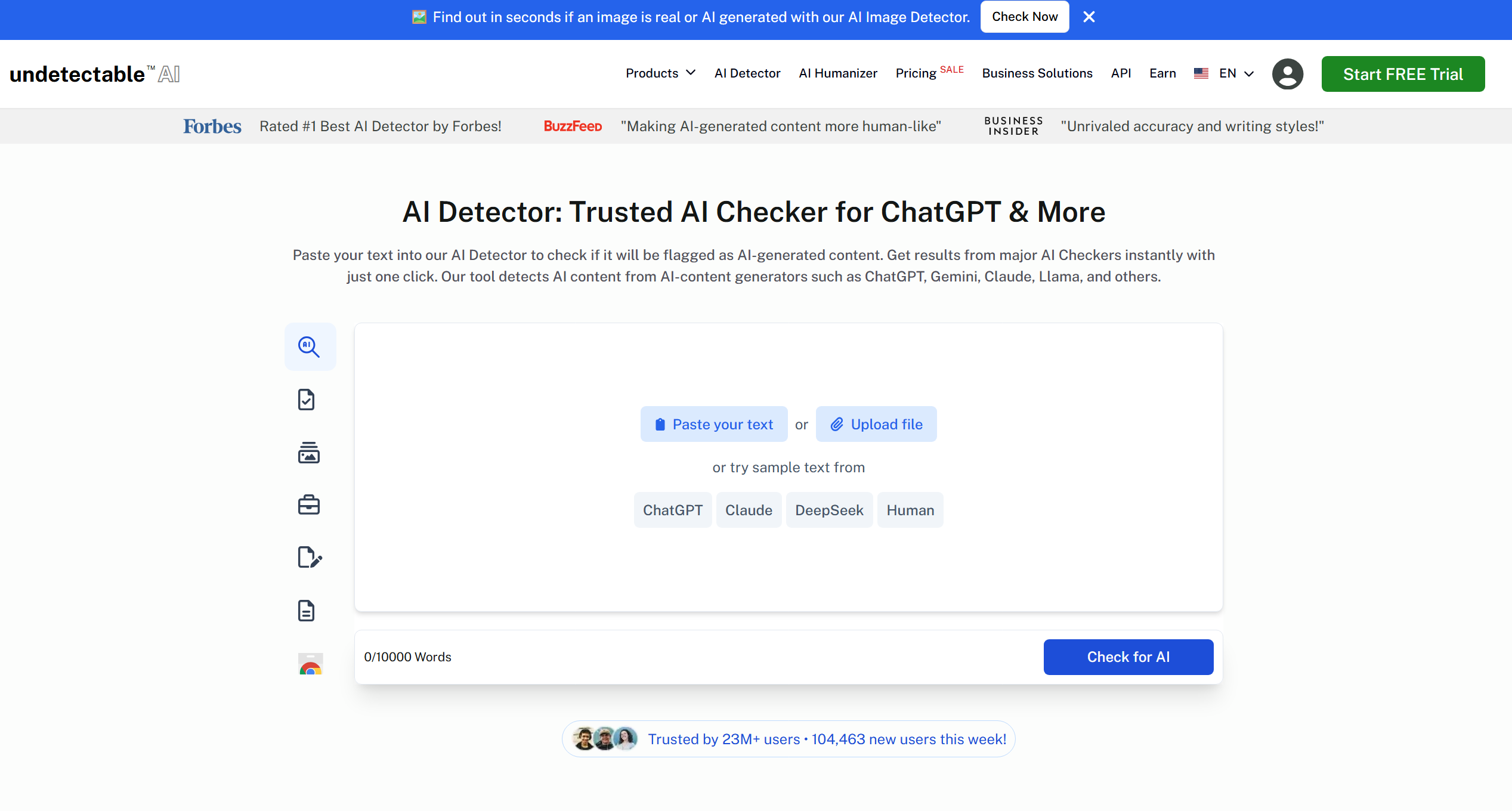Click 'Trusted by 23M+ users' badge

pos(789,739)
